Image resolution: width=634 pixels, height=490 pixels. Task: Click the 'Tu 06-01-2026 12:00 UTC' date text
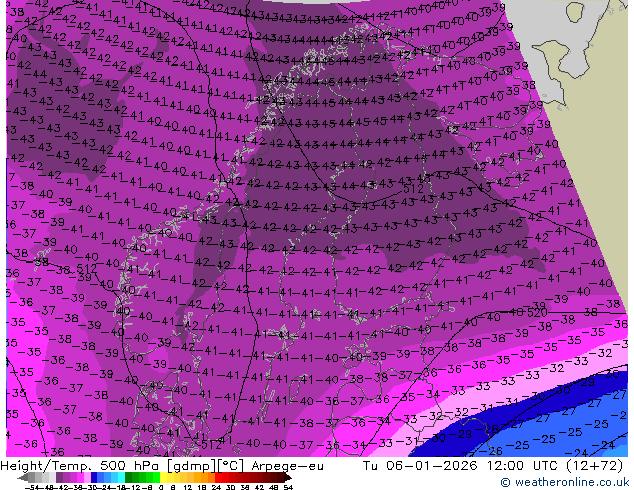point(459,466)
